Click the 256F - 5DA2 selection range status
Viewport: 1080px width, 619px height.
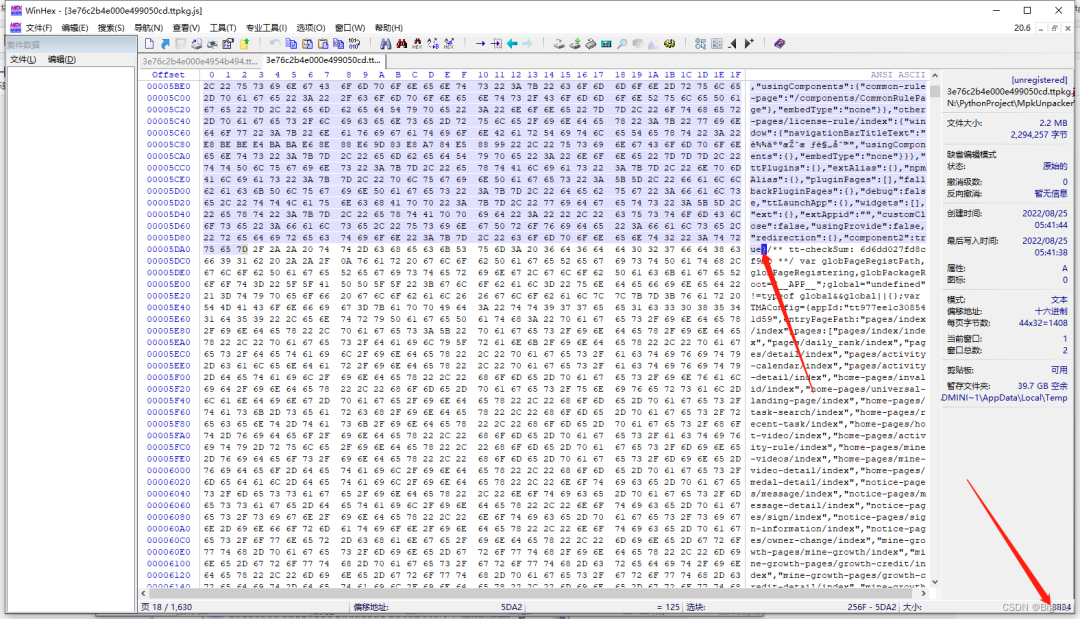(x=872, y=607)
